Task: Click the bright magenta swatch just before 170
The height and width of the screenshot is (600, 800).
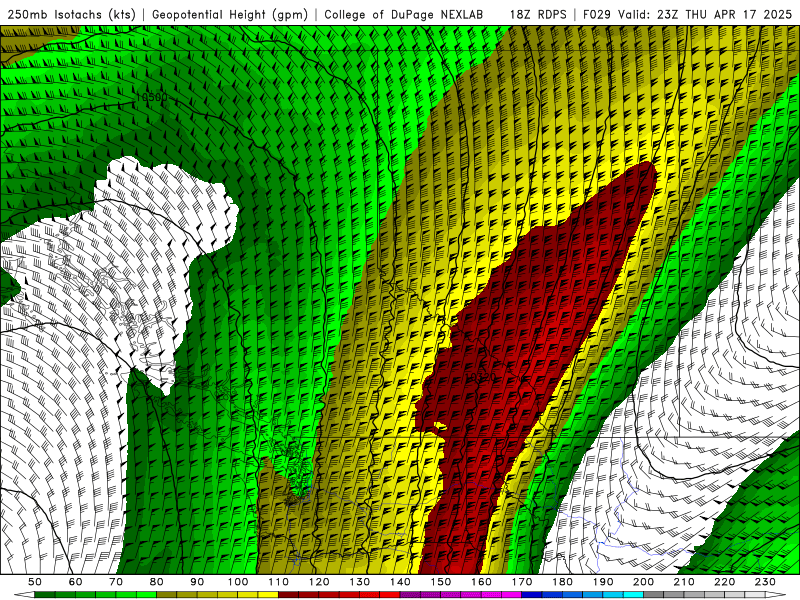Action: (511, 594)
